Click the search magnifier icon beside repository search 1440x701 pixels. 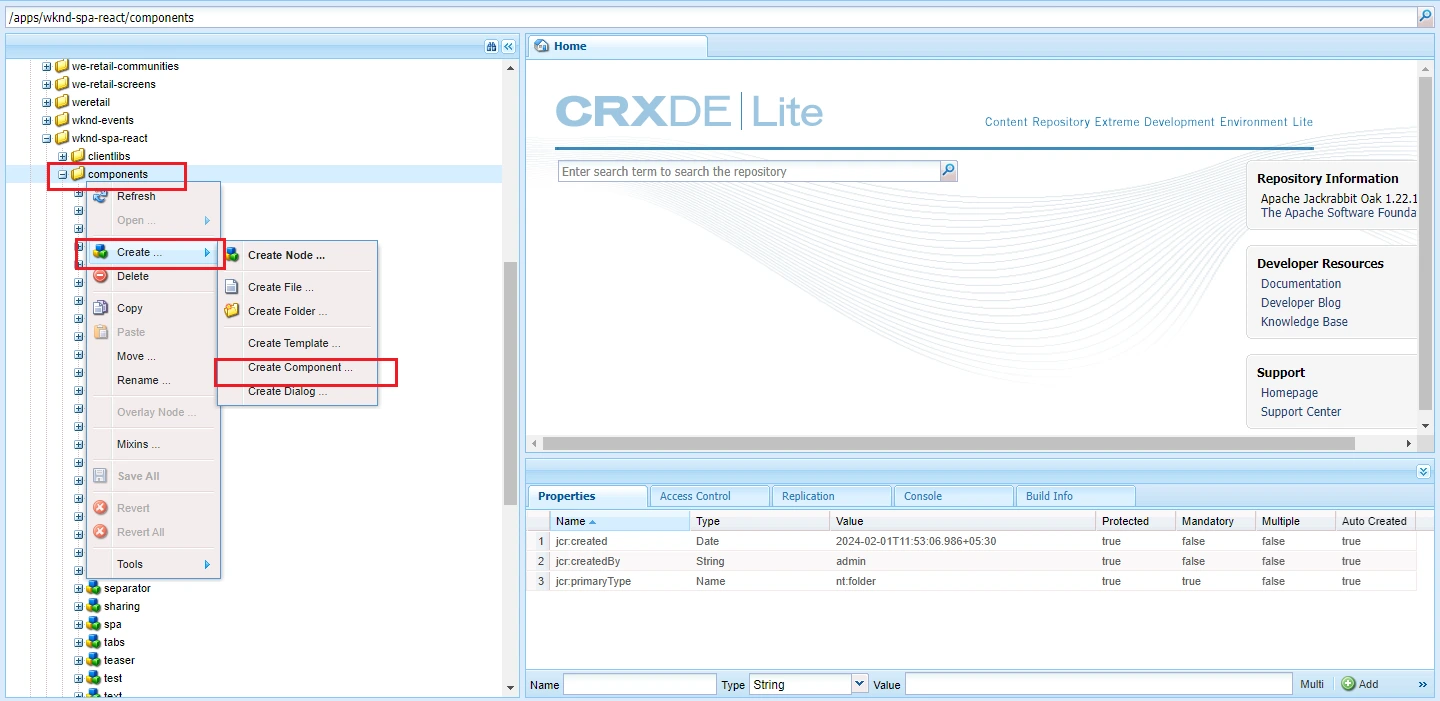click(948, 171)
